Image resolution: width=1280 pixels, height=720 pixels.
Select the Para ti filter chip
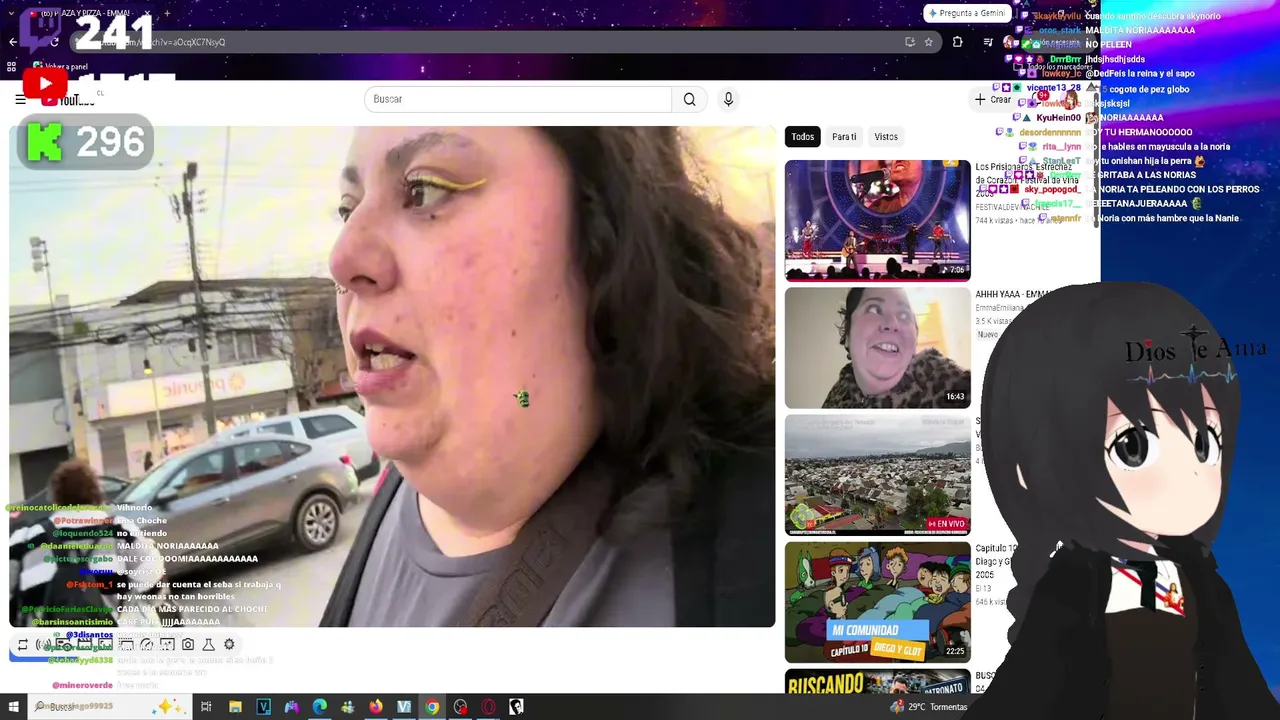[x=844, y=137]
